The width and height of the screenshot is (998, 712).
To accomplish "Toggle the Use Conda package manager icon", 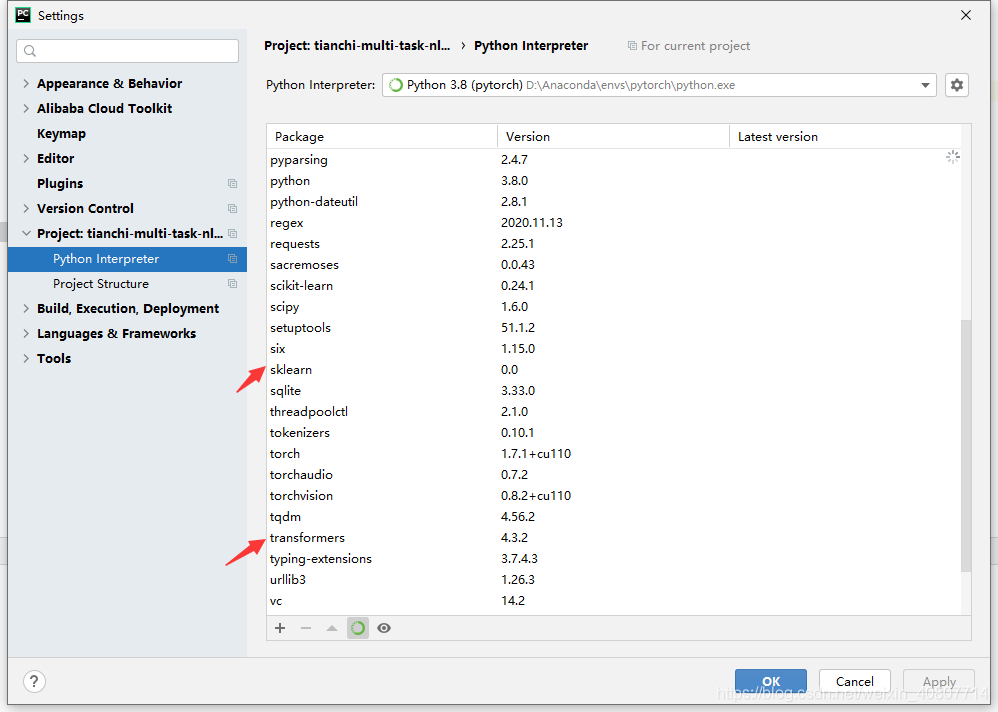I will click(x=358, y=628).
